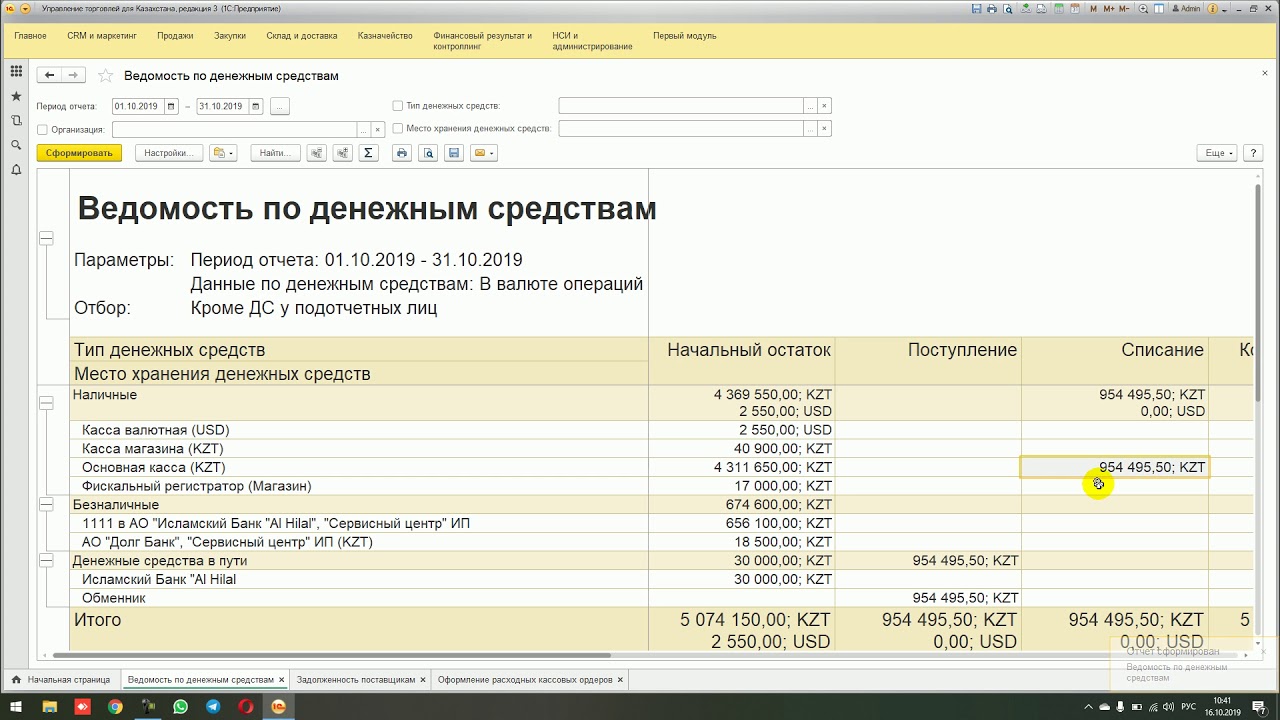Click the Найти... button
Screen dimensions: 1280x720
point(275,153)
